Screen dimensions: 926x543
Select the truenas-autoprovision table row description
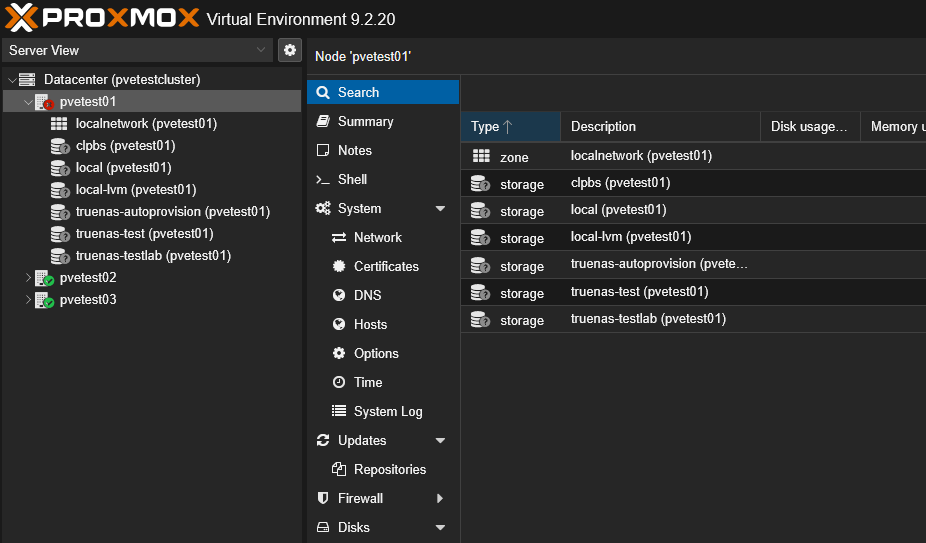coord(659,264)
